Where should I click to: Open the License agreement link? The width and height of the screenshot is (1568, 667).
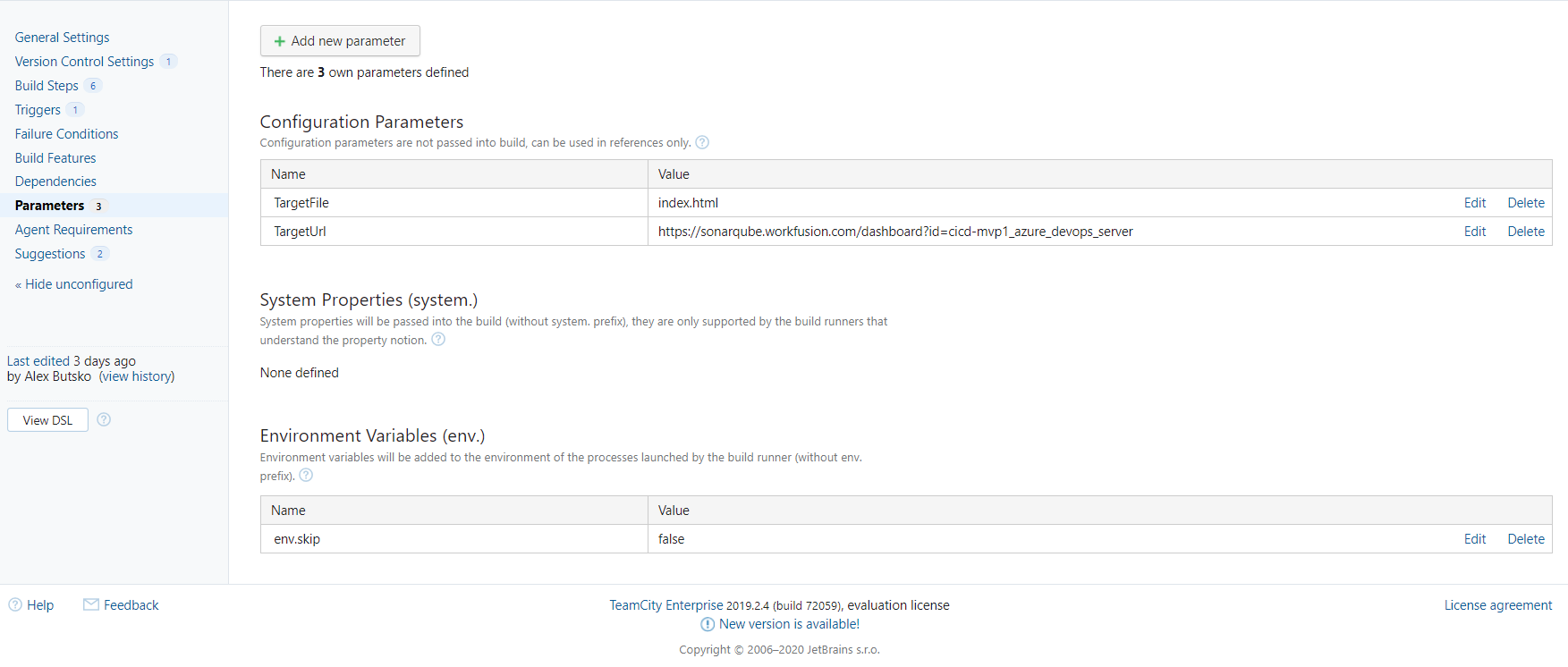coord(1498,605)
